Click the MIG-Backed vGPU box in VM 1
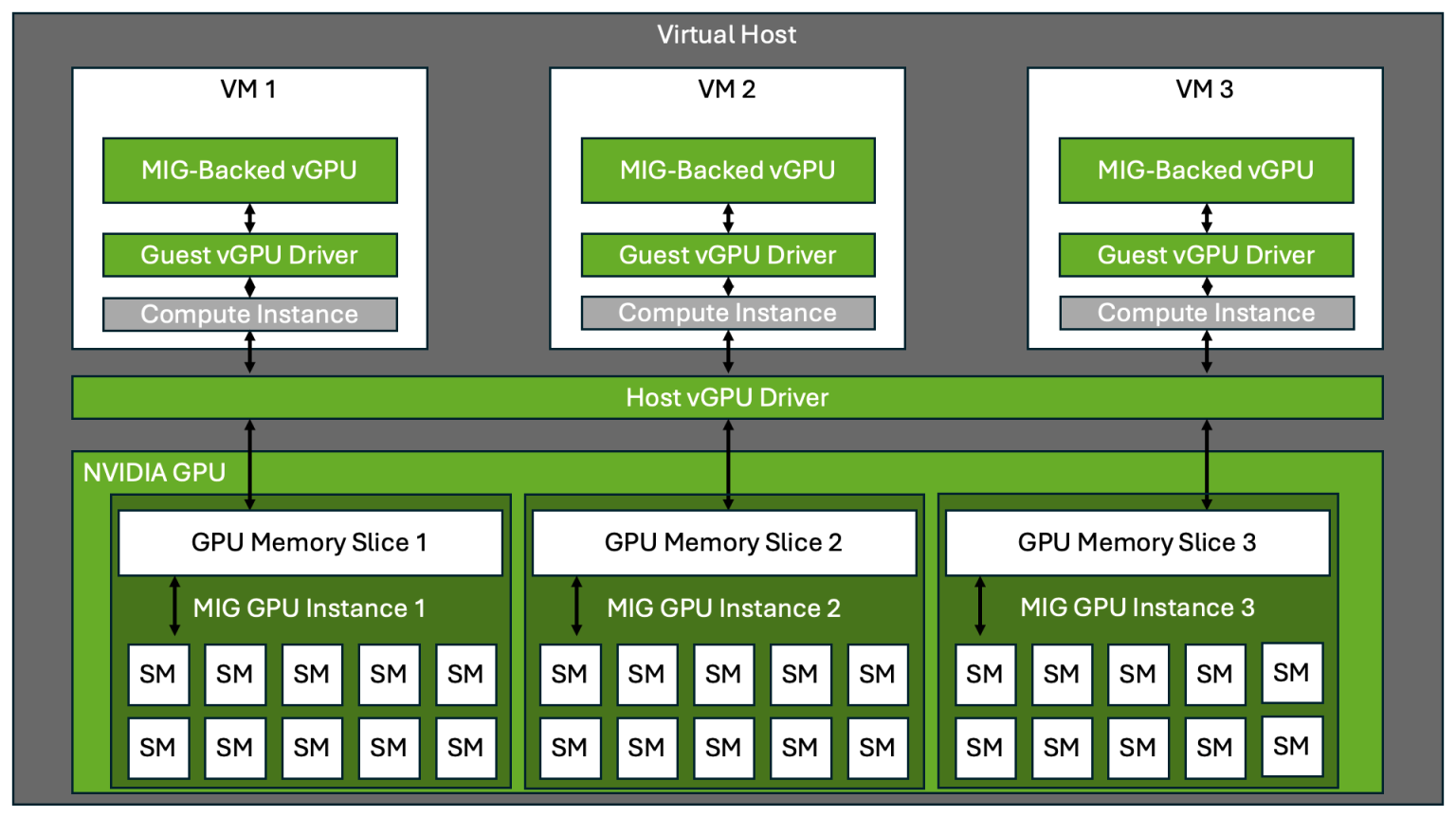 pos(250,171)
